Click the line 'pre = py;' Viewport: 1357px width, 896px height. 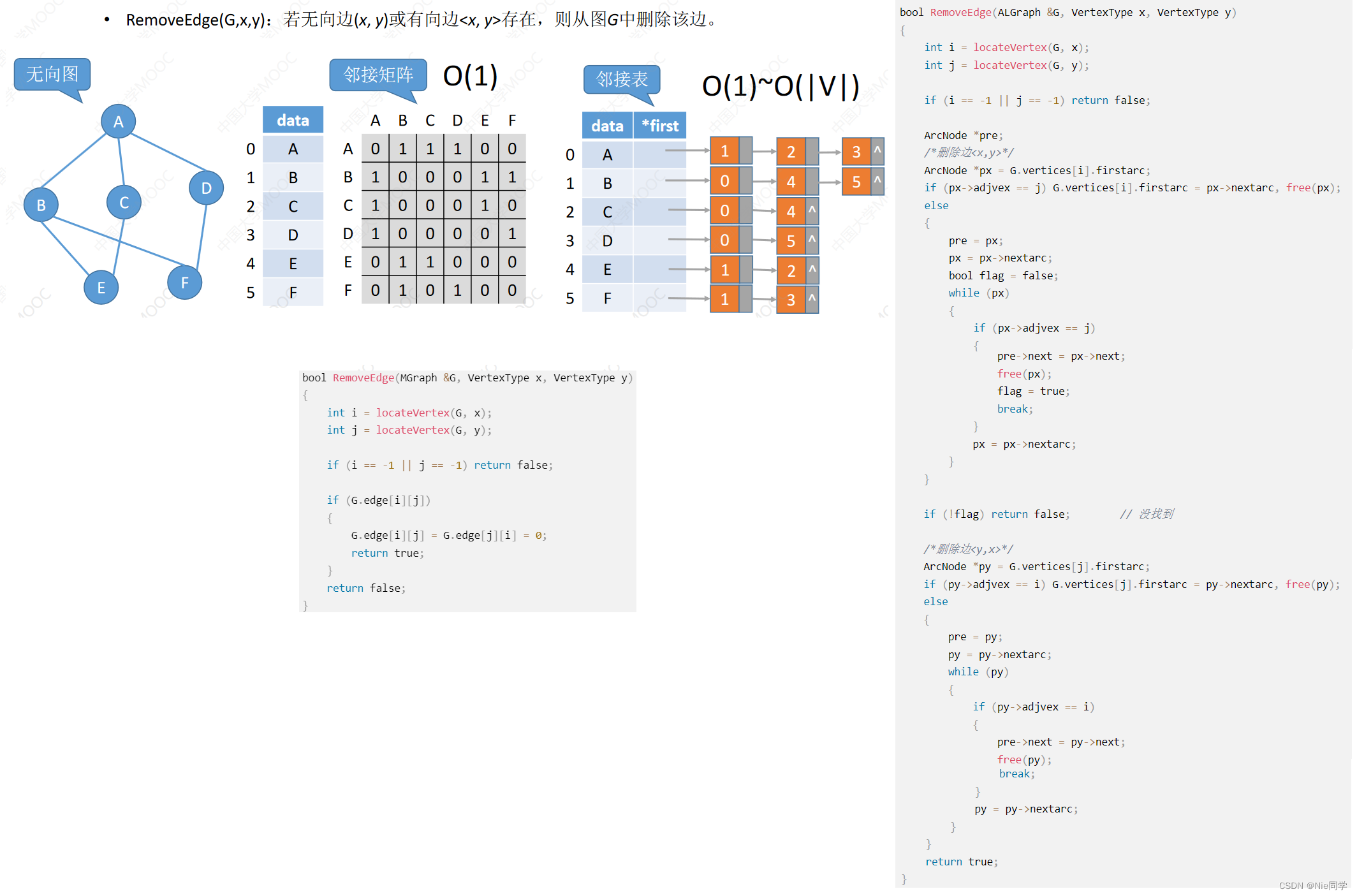[x=975, y=636]
